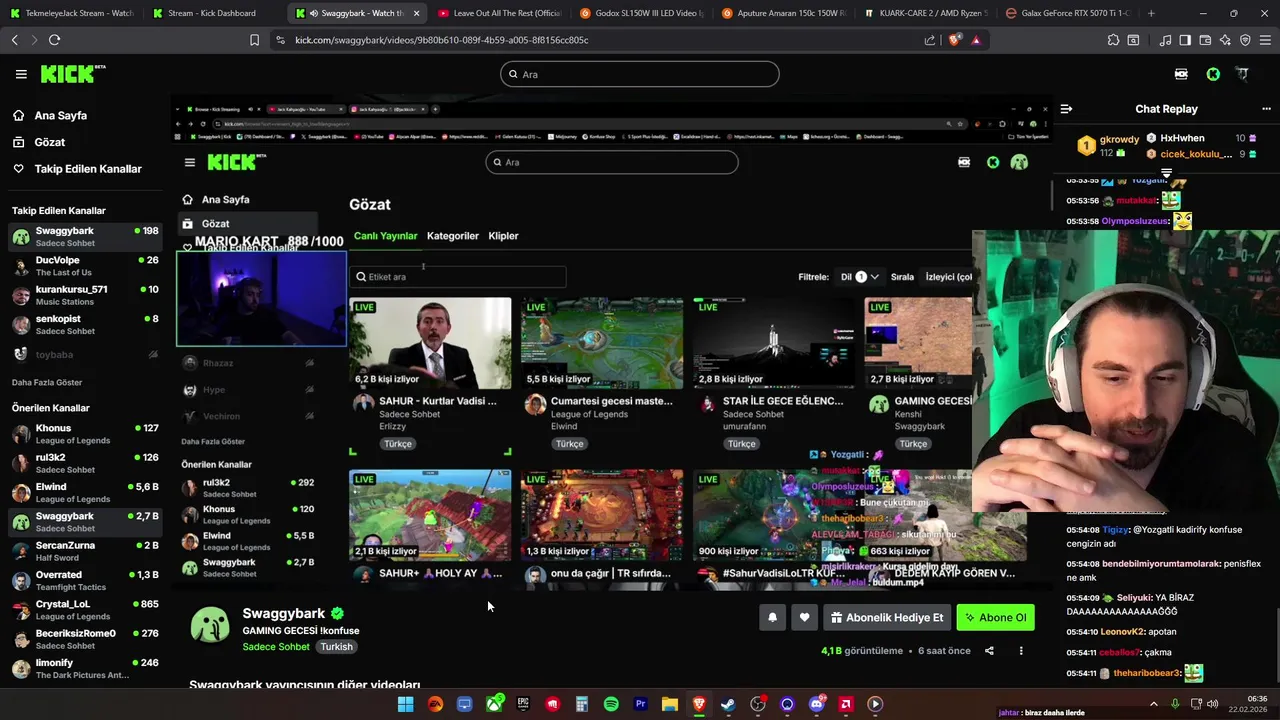The height and width of the screenshot is (720, 1280).
Task: Open the browser extensions puzzle icon
Action: coord(1113,40)
